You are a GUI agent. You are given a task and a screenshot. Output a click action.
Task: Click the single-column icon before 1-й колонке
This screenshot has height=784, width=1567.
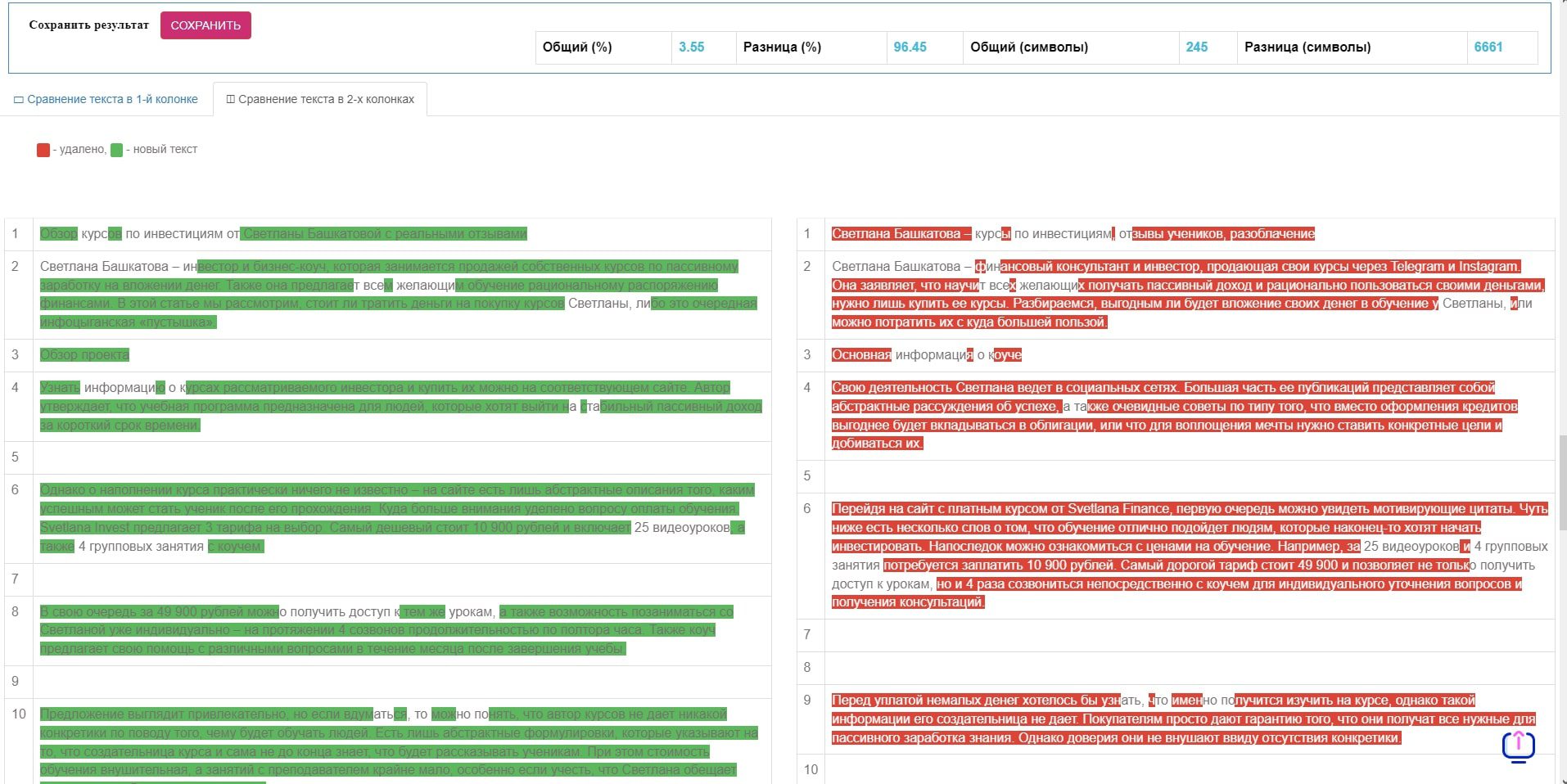pyautogui.click(x=19, y=100)
